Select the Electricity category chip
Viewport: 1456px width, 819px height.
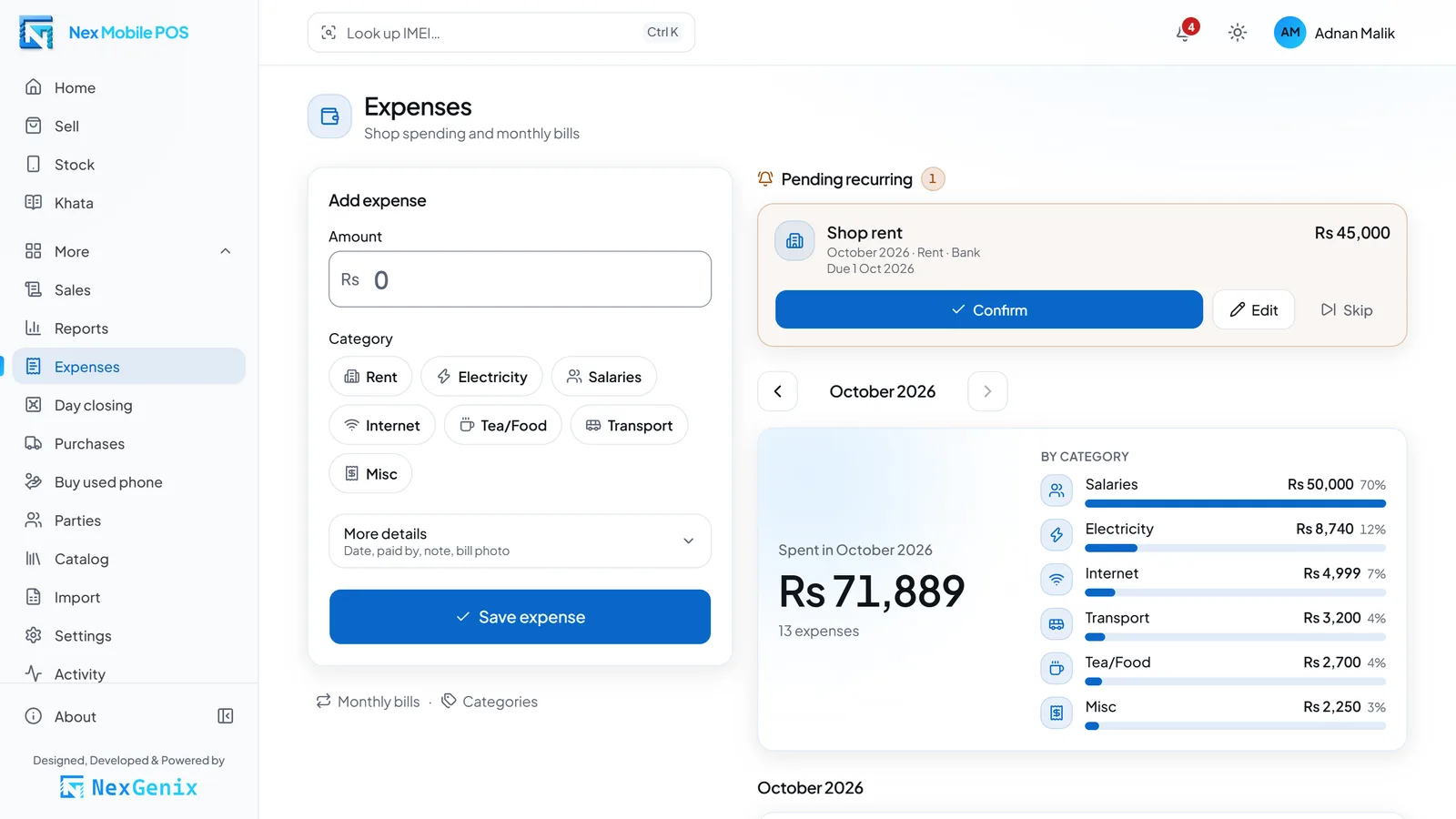[x=481, y=377]
